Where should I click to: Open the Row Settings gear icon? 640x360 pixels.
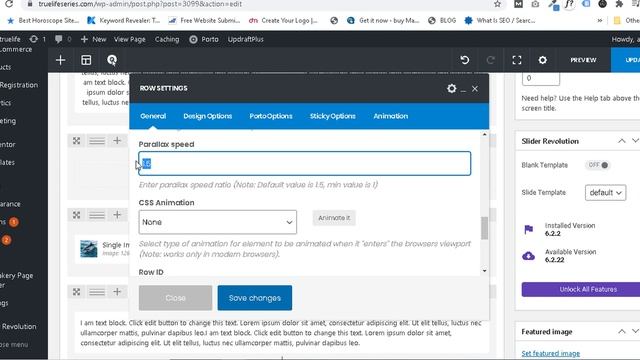451,88
